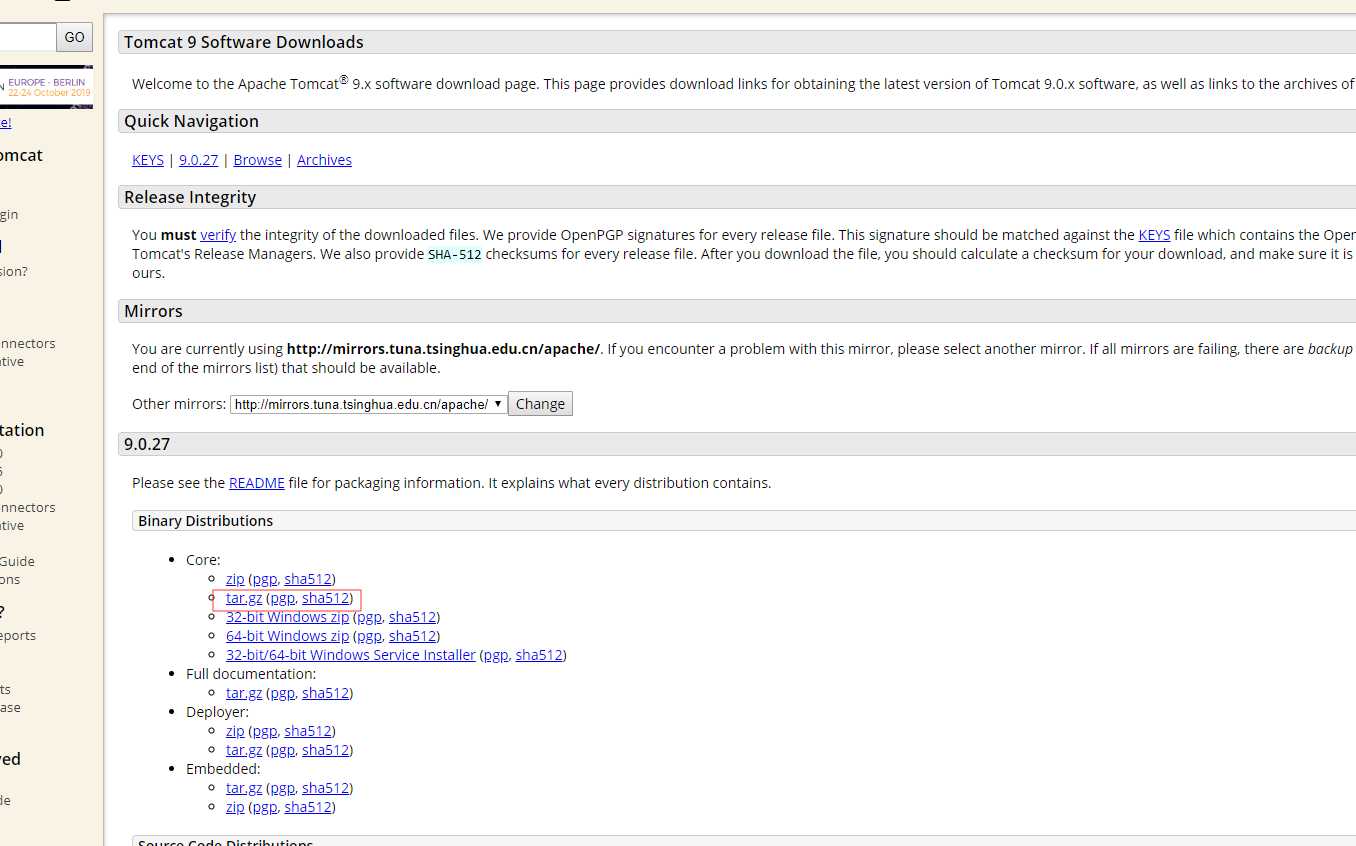This screenshot has width=1356, height=846.
Task: Open the Archives link
Action: coord(324,160)
